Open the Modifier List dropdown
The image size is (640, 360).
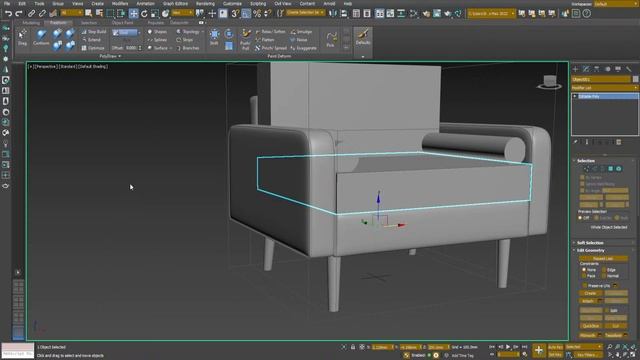pyautogui.click(x=605, y=88)
